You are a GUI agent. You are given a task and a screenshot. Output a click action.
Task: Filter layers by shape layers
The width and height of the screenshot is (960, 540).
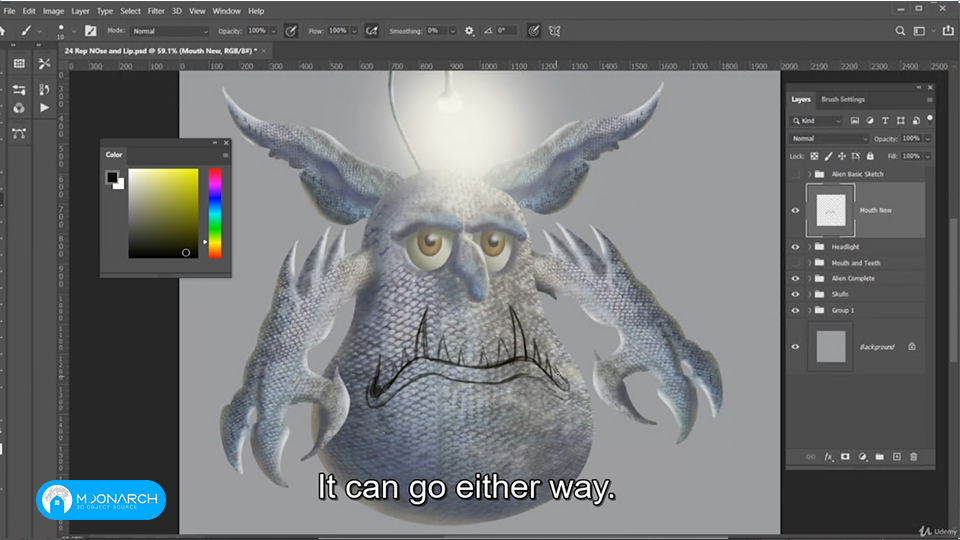(901, 121)
